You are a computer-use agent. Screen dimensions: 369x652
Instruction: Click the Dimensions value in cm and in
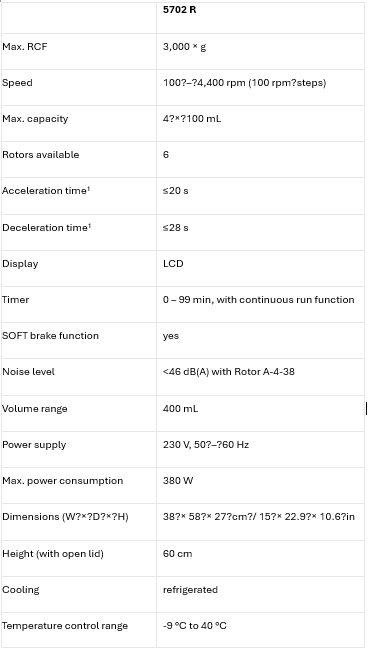pos(259,517)
